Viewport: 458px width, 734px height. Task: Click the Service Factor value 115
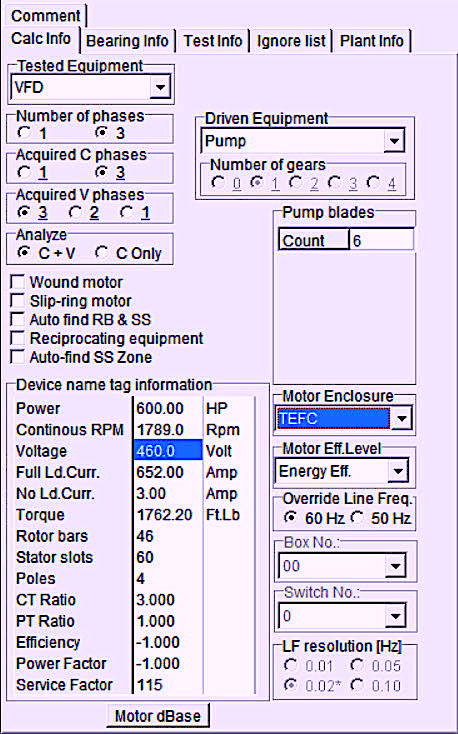[x=168, y=685]
